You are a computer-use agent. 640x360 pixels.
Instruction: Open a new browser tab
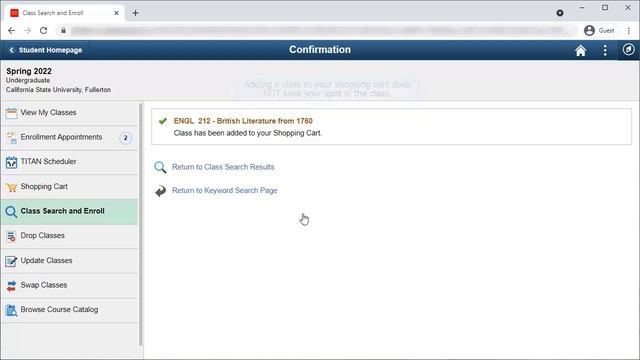pos(135,13)
